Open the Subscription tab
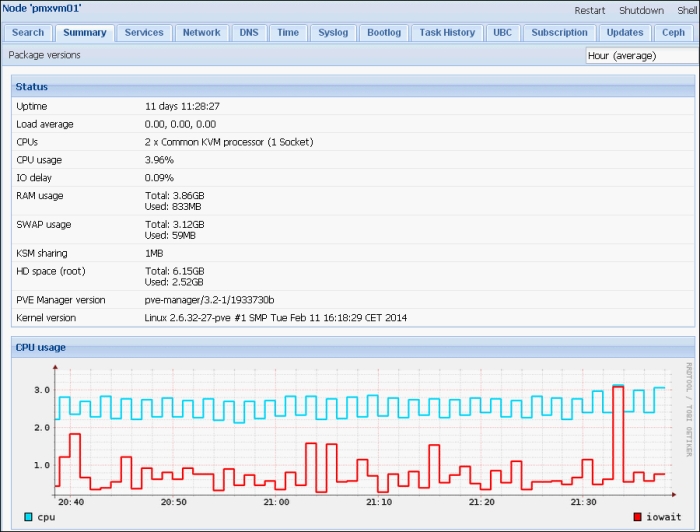Screen dimensions: 700x532 pos(559,33)
